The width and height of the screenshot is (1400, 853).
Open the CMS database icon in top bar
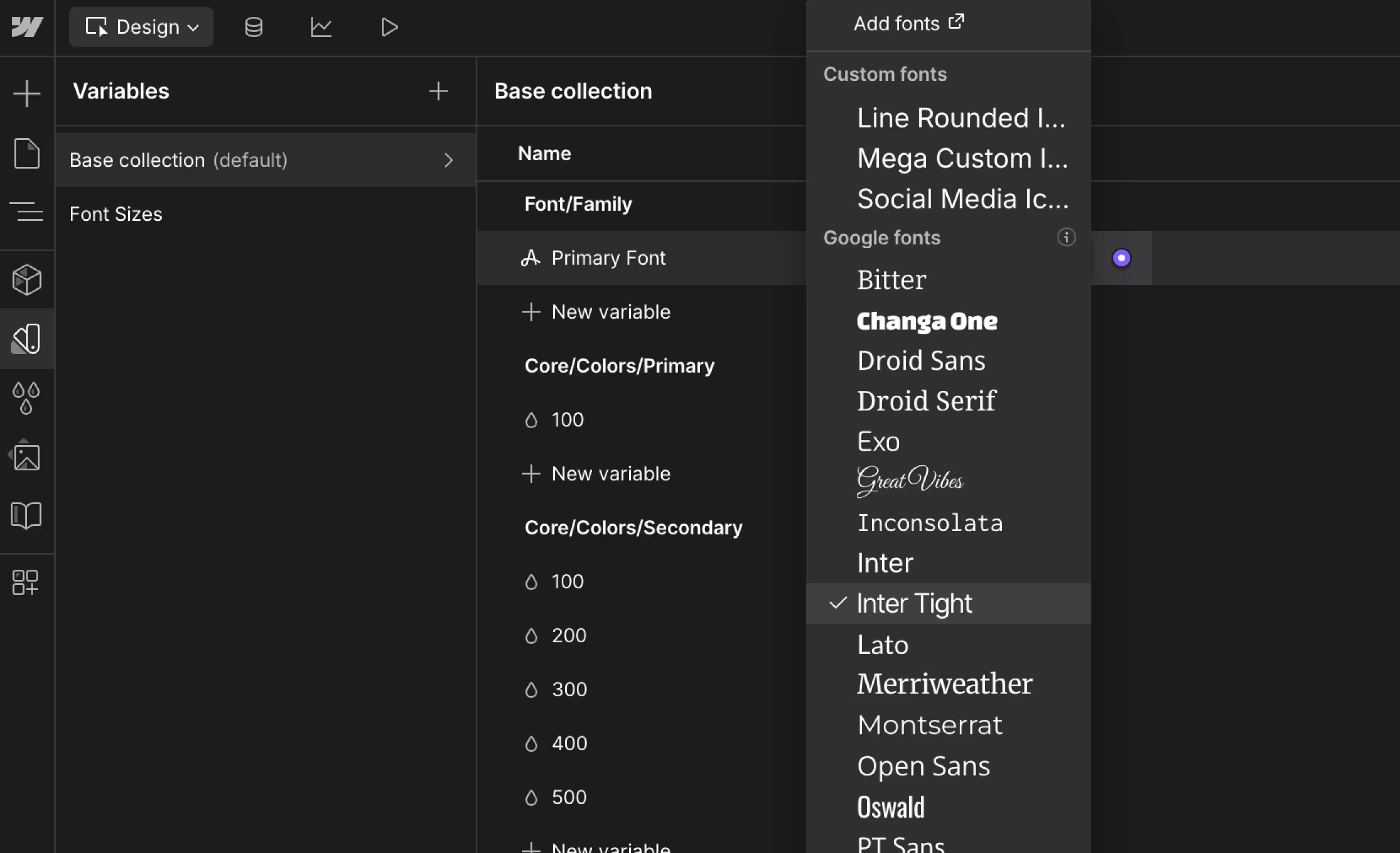point(254,27)
